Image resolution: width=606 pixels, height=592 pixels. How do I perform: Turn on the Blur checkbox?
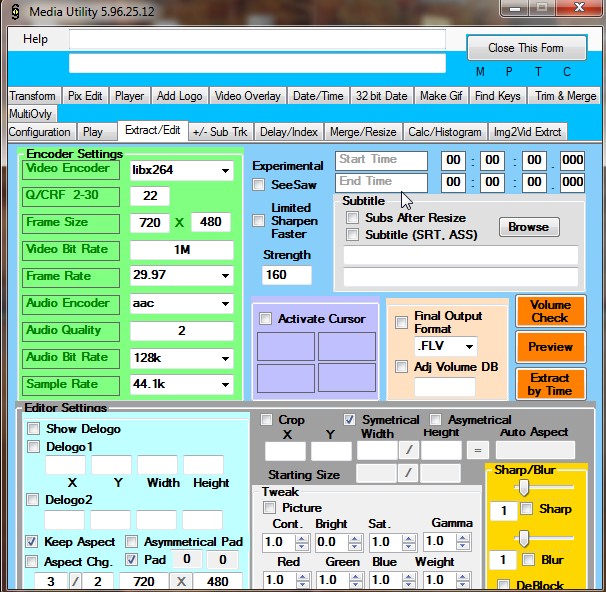(x=528, y=559)
